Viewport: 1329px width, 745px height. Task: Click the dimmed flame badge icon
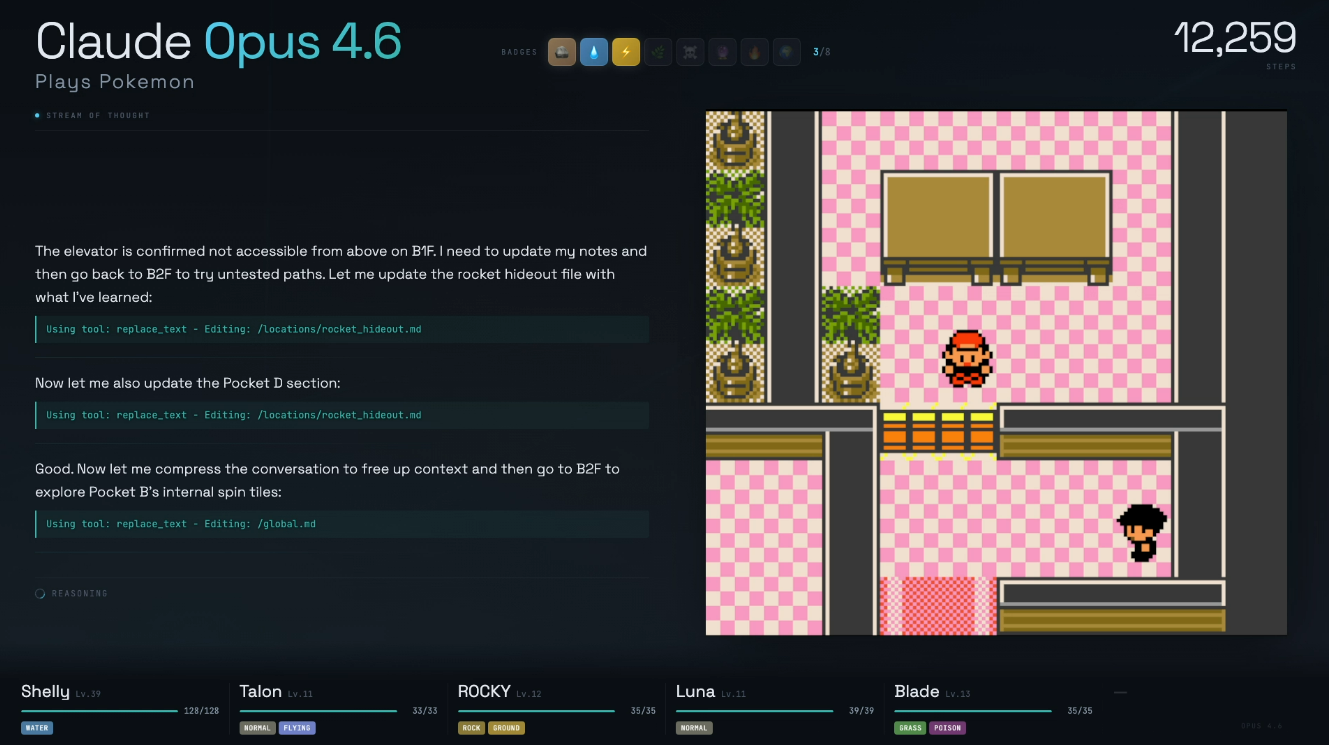754,52
